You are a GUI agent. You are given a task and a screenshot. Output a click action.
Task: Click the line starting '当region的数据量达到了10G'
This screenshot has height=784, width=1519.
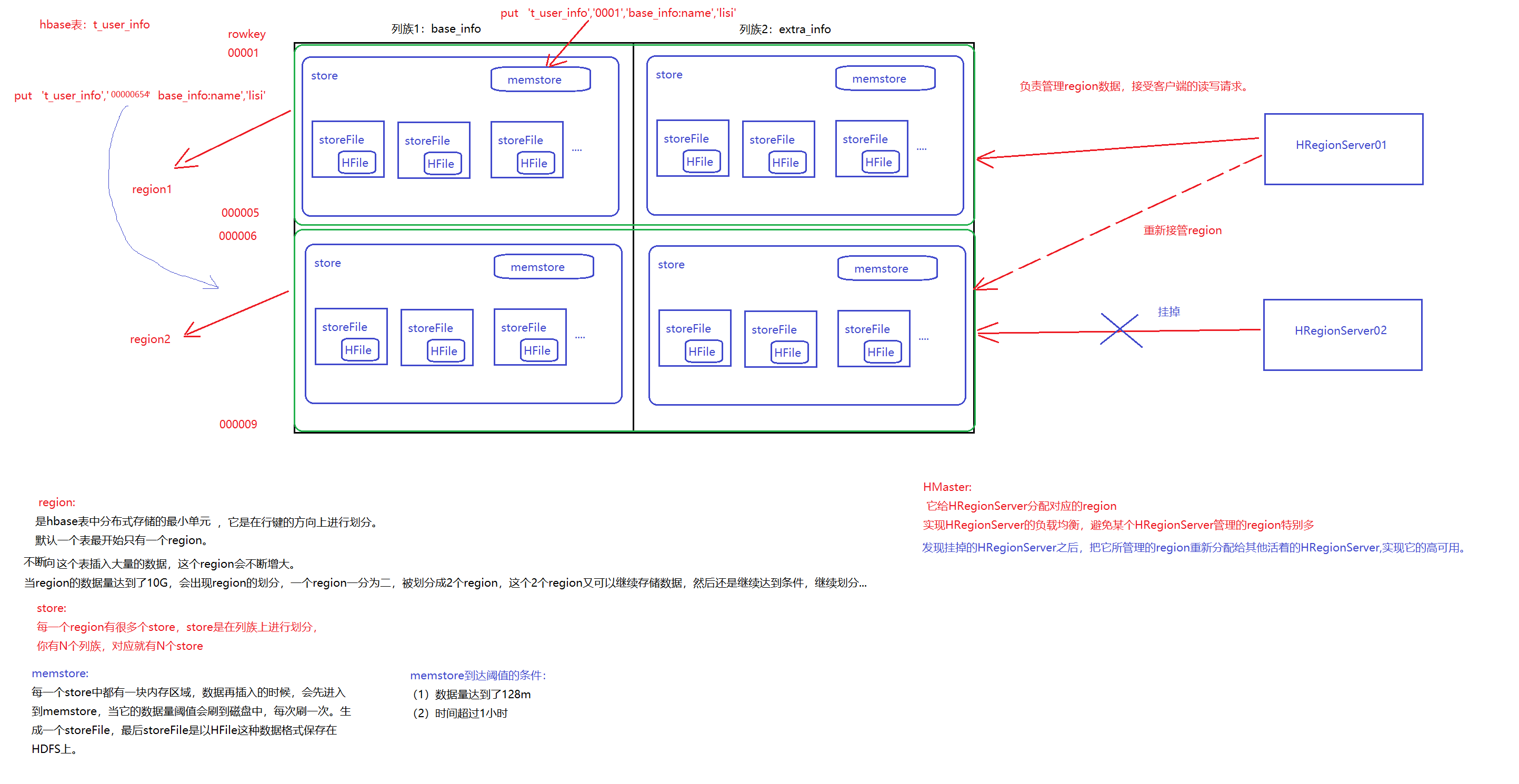445,583
